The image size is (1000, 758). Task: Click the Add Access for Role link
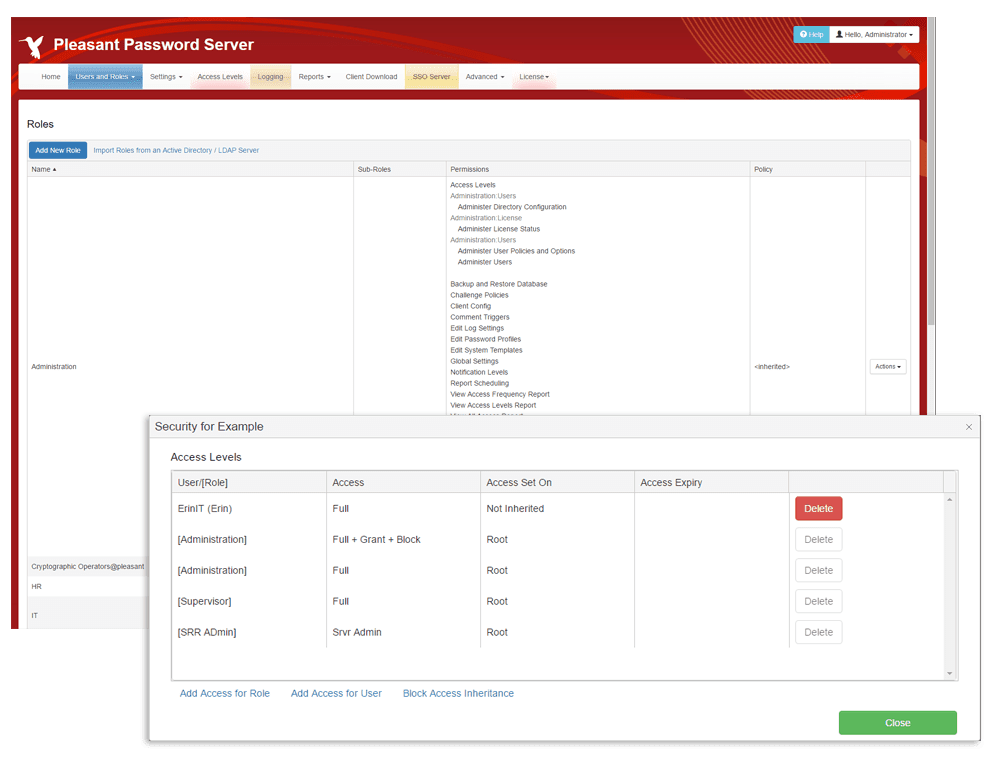[x=224, y=694]
